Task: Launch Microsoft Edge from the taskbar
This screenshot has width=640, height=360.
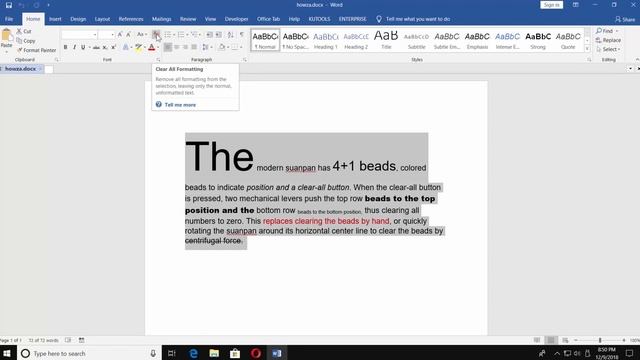Action: pos(193,353)
